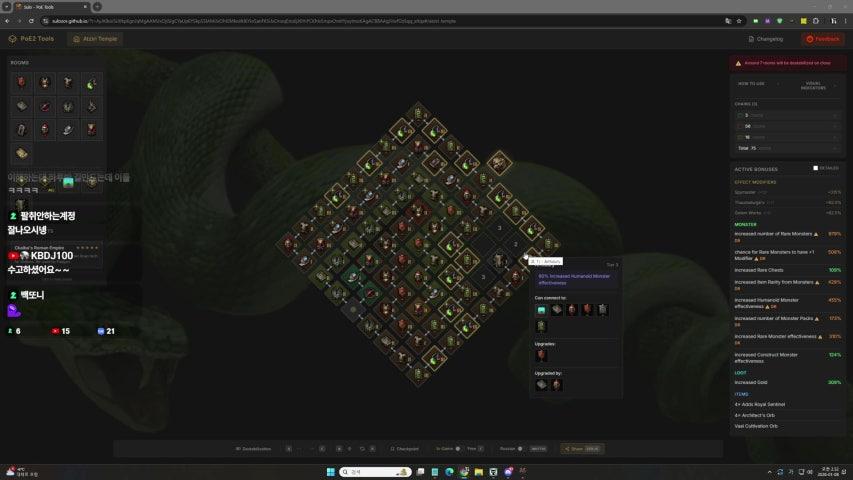Open the Windows Start menu icon

pyautogui.click(x=324, y=471)
